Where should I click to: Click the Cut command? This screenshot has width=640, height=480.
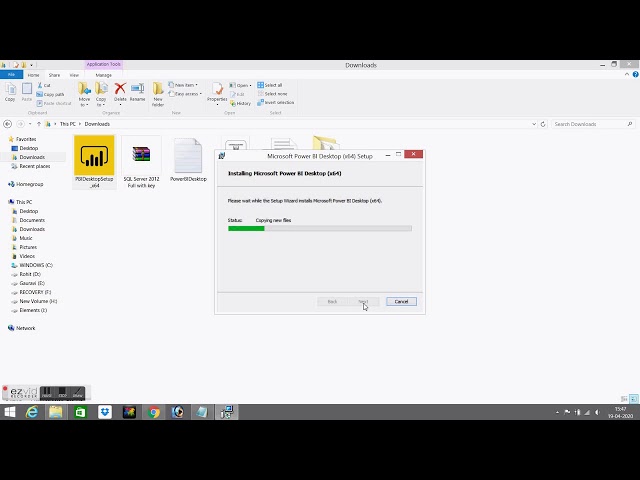(44, 85)
